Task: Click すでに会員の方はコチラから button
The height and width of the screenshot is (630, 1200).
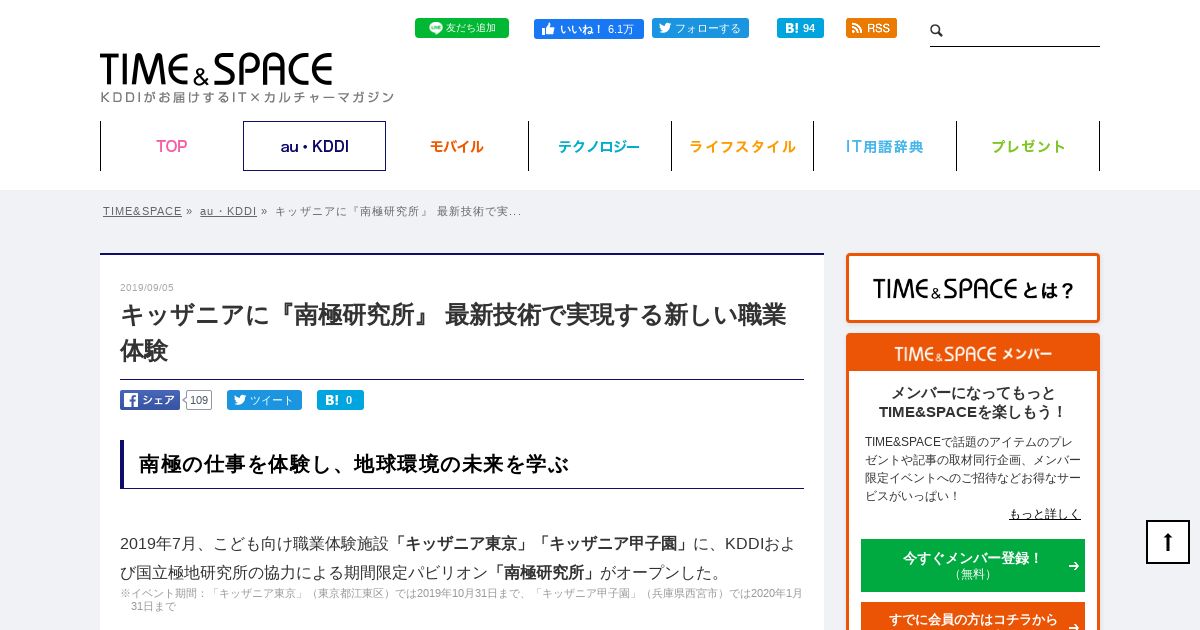Action: 973,617
